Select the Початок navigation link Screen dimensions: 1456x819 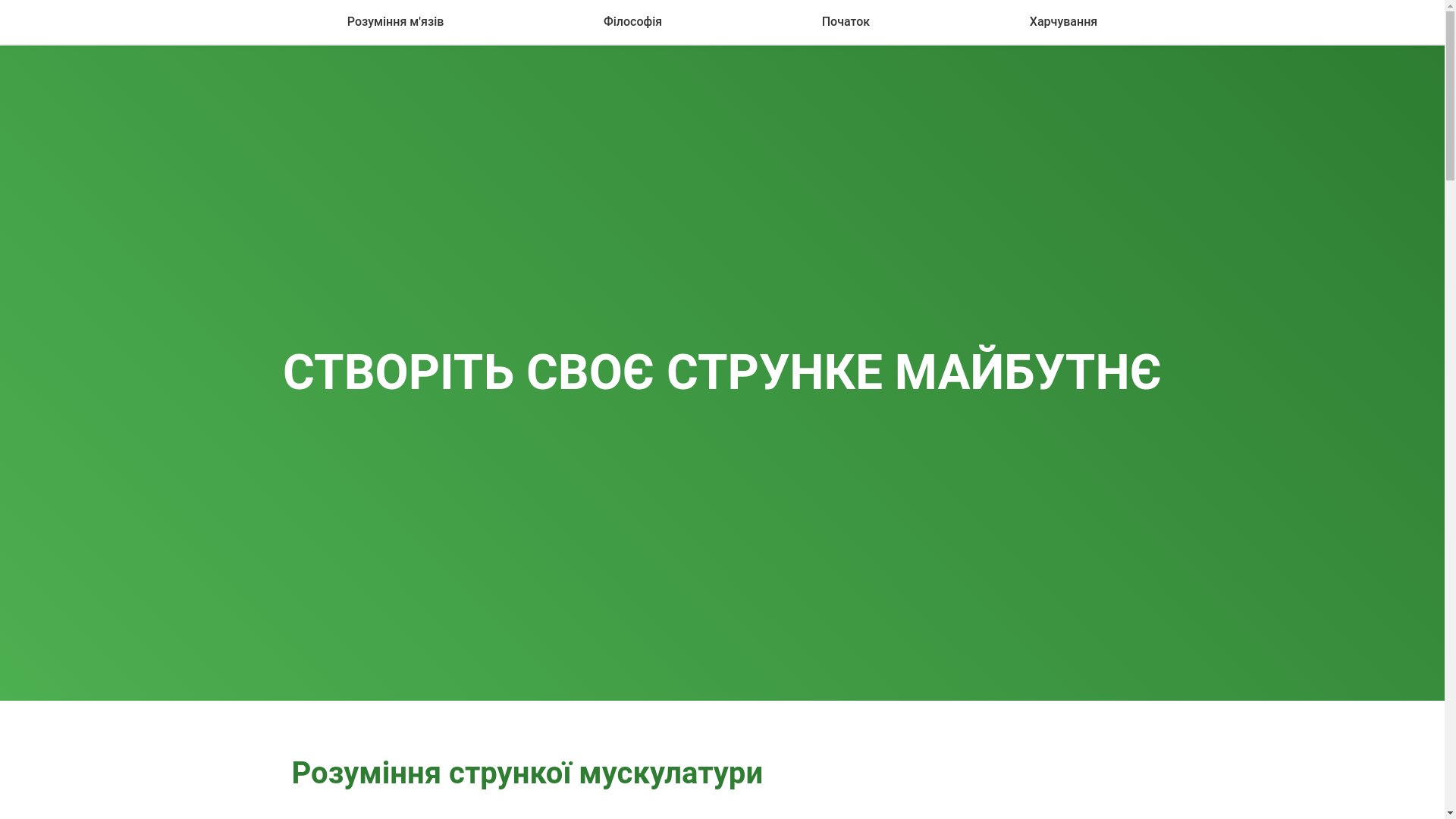(x=846, y=22)
